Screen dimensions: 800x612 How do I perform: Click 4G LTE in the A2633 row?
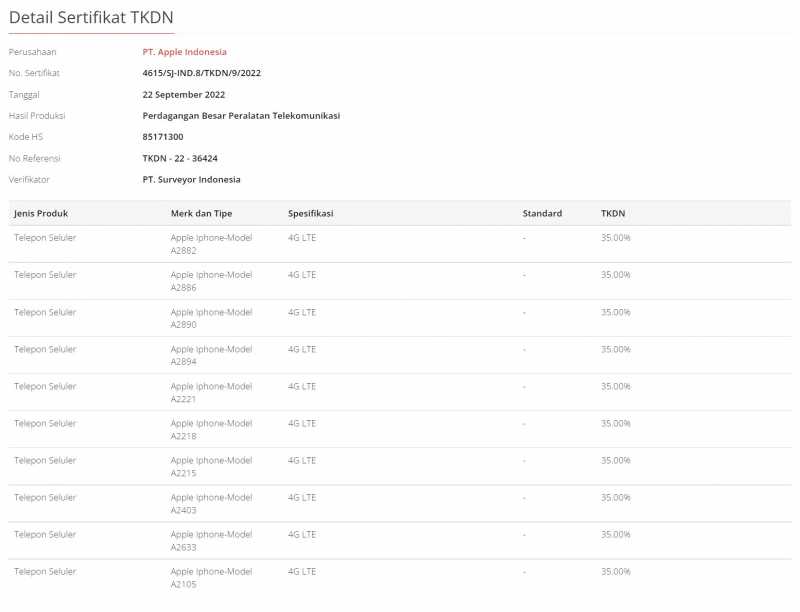point(302,534)
